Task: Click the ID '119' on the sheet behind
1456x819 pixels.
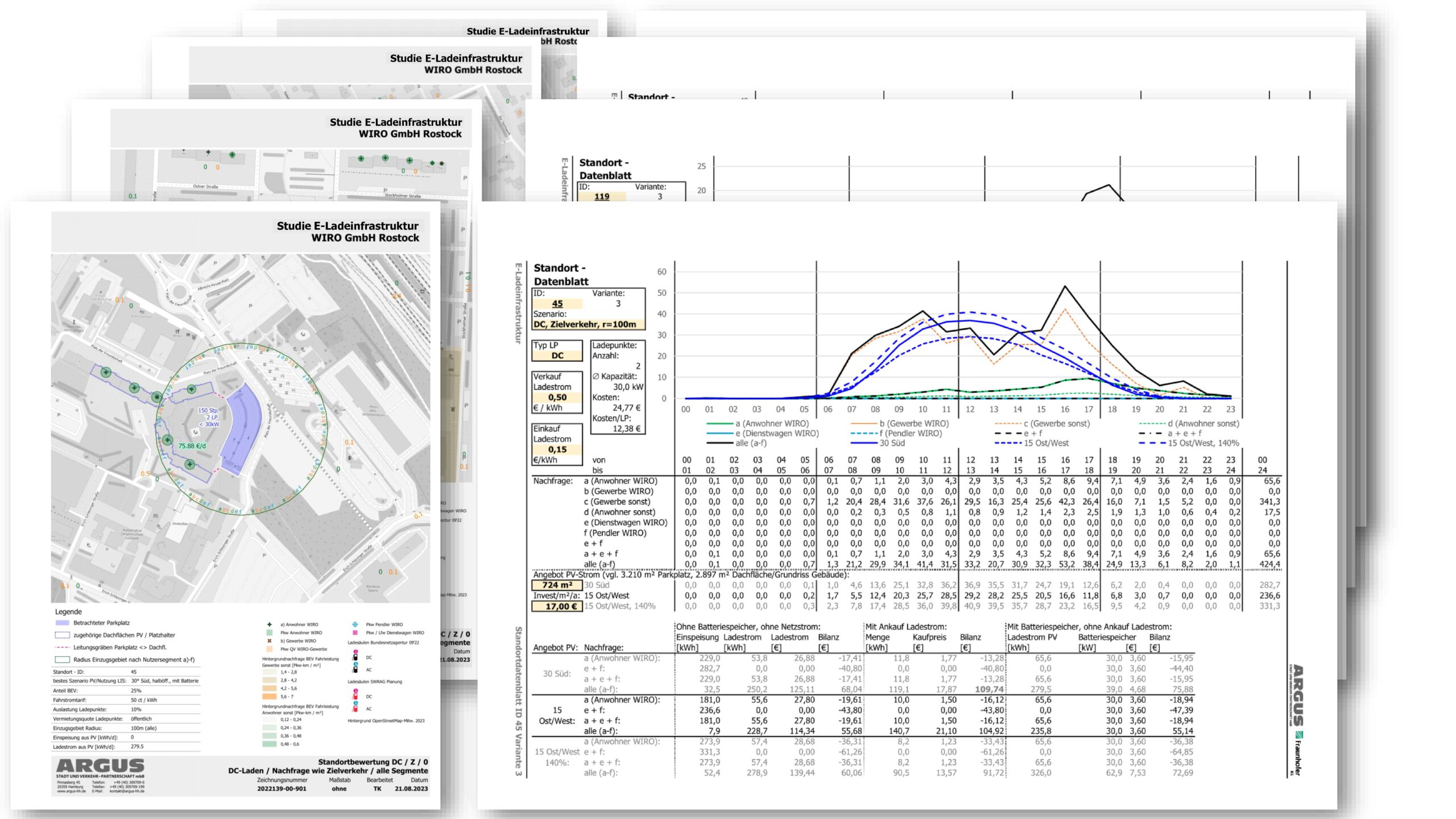Action: click(602, 196)
